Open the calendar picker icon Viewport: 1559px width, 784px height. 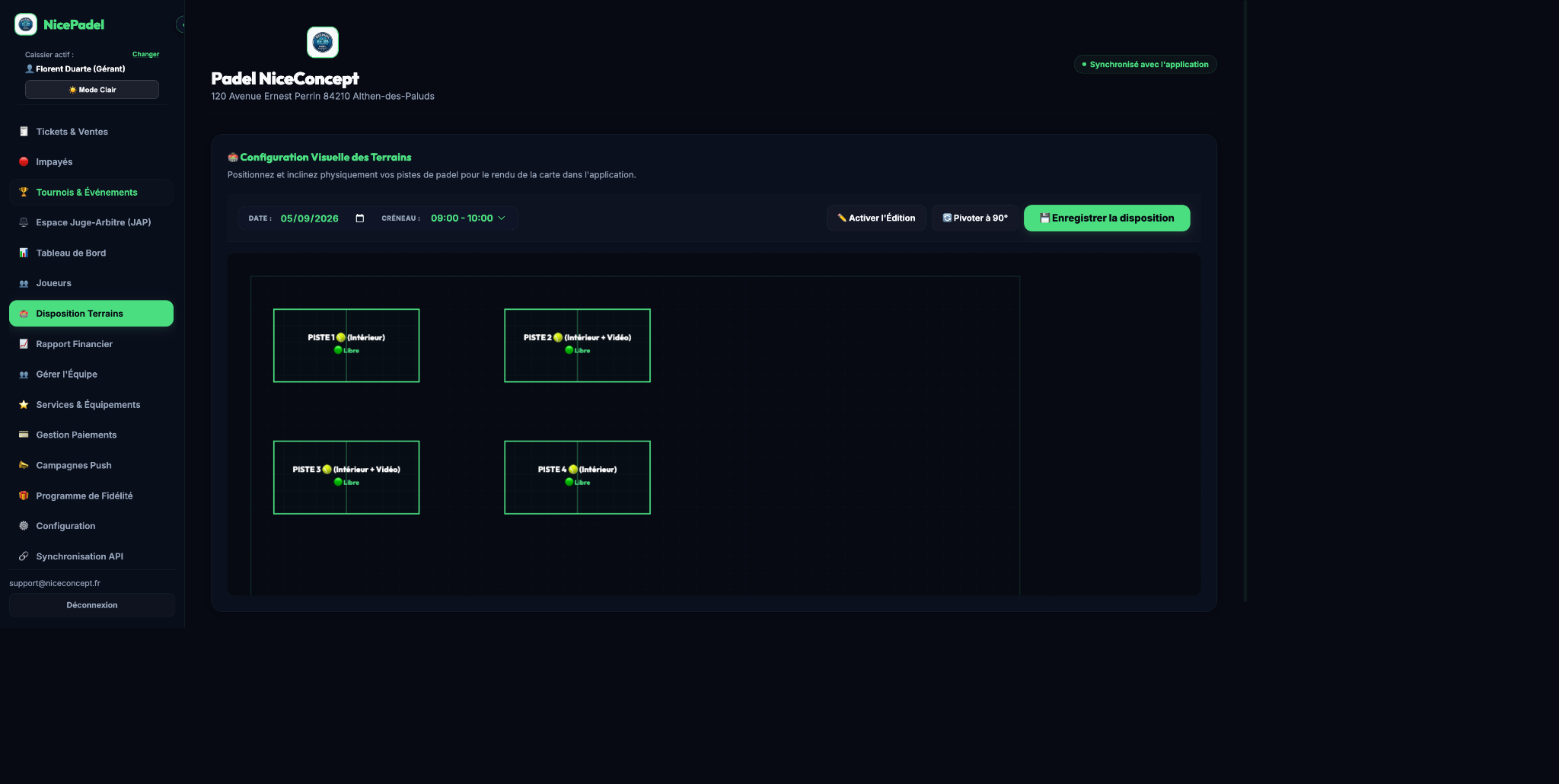[360, 218]
